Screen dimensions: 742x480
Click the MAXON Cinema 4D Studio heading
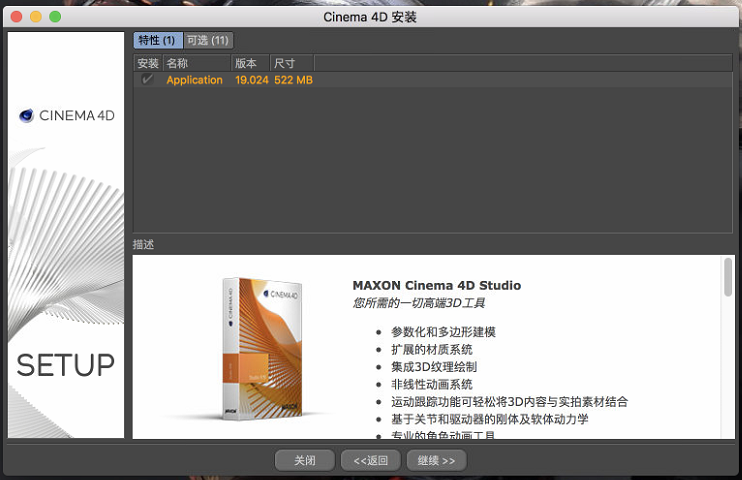[437, 285]
